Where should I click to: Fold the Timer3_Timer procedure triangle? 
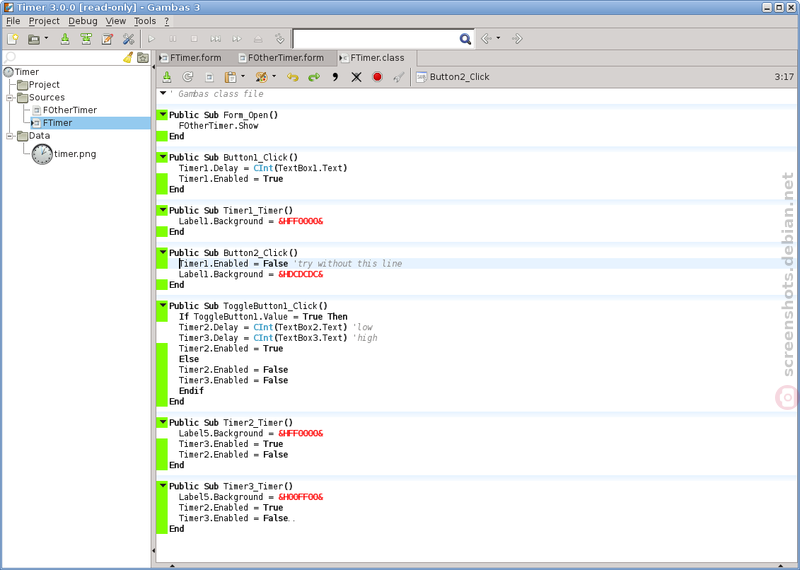click(162, 486)
